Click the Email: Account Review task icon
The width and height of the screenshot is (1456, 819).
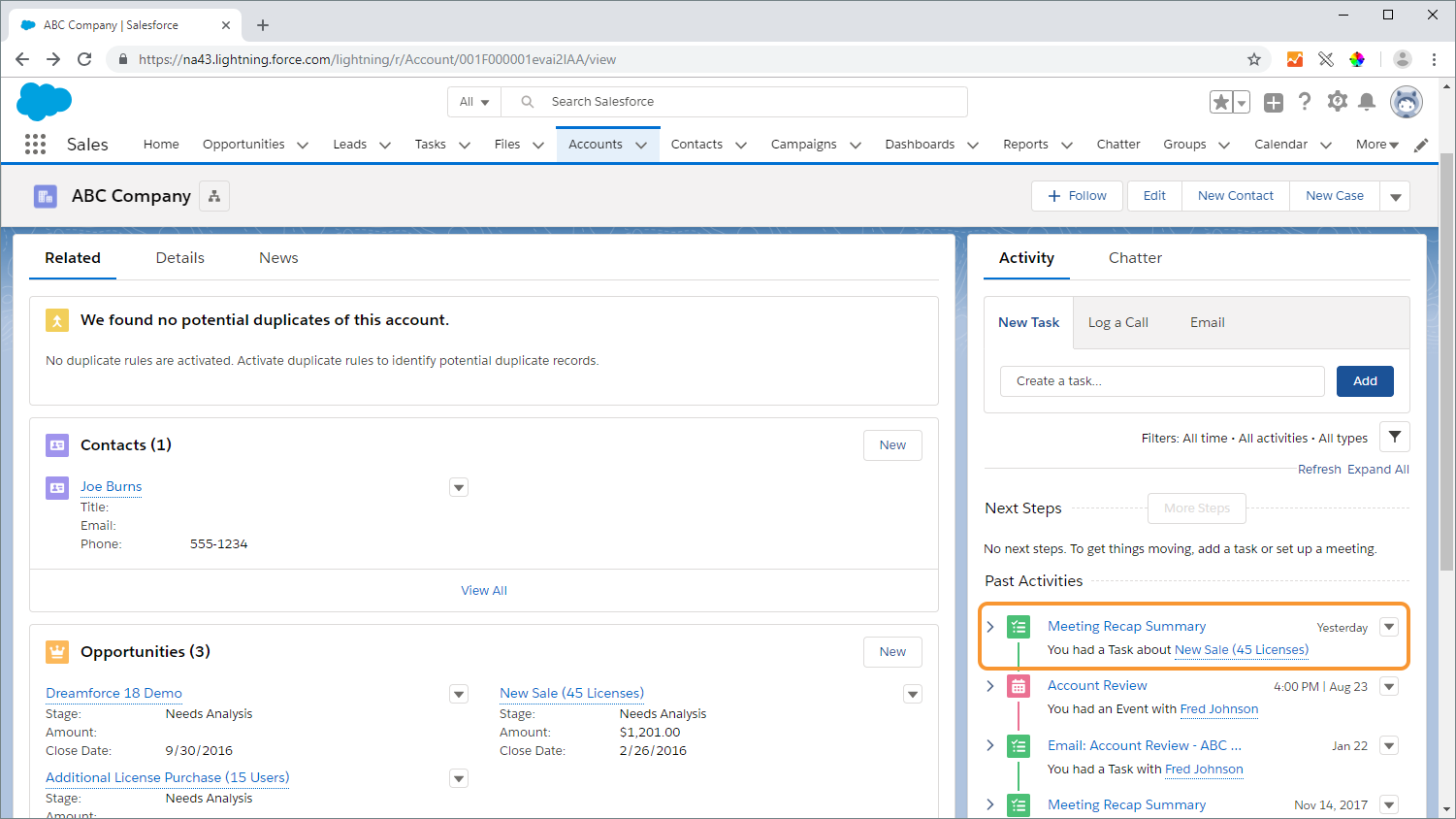(x=1018, y=746)
